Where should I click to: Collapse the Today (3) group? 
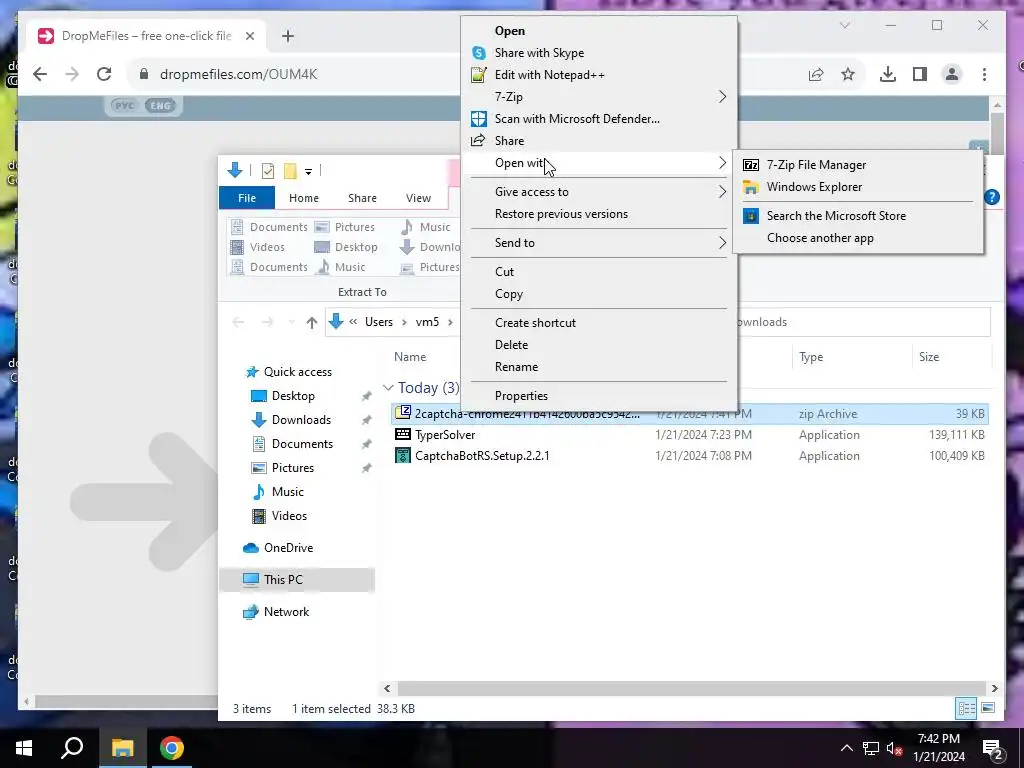[x=388, y=388]
